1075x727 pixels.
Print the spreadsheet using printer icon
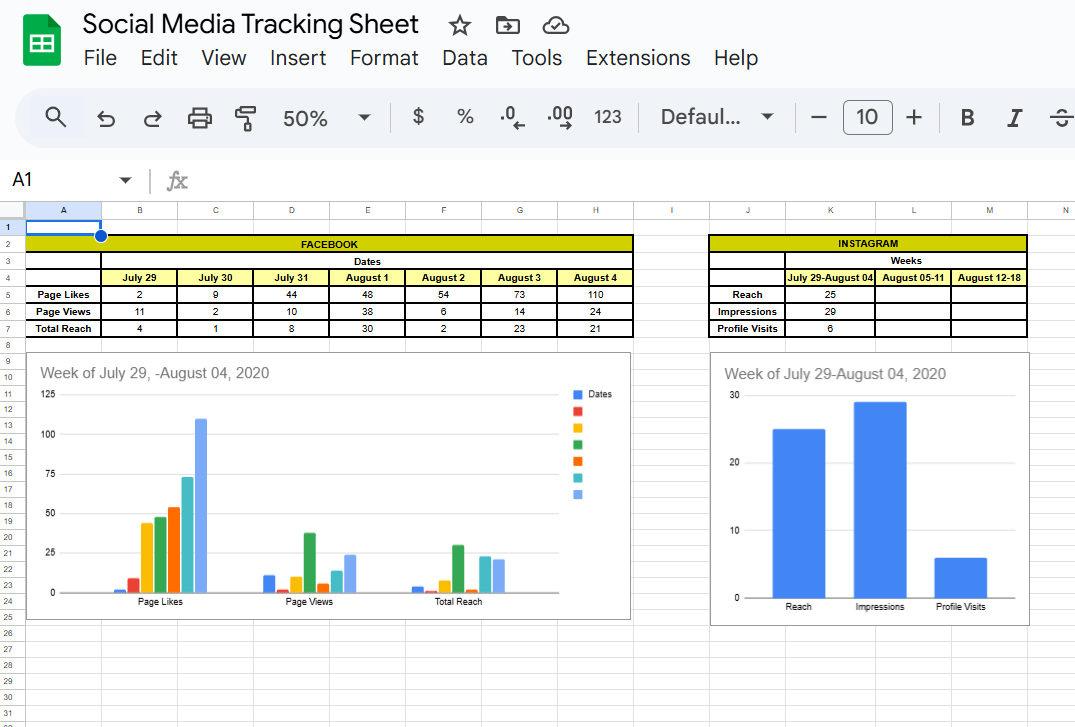(200, 118)
